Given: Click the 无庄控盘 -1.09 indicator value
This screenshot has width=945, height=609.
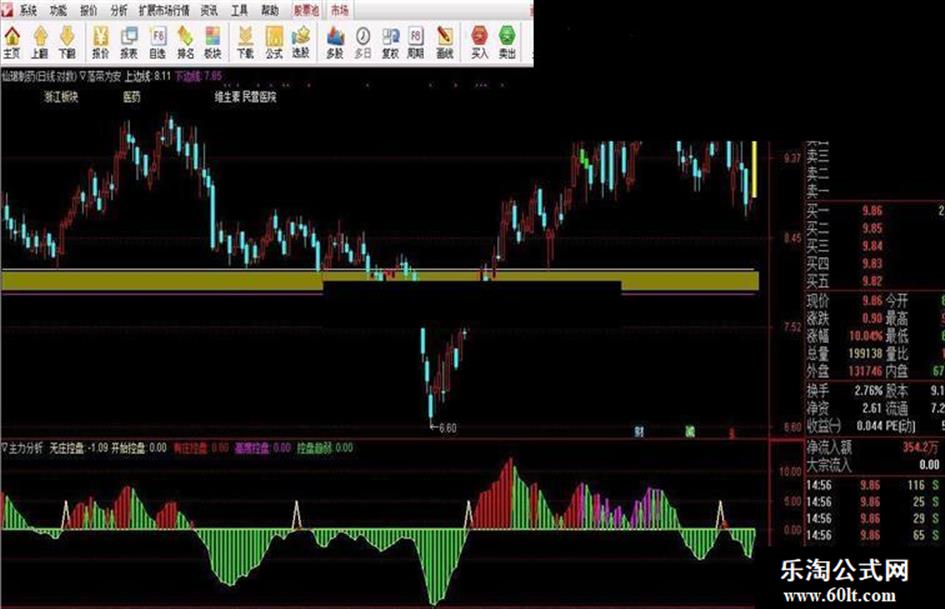Looking at the screenshot, I should (79, 448).
